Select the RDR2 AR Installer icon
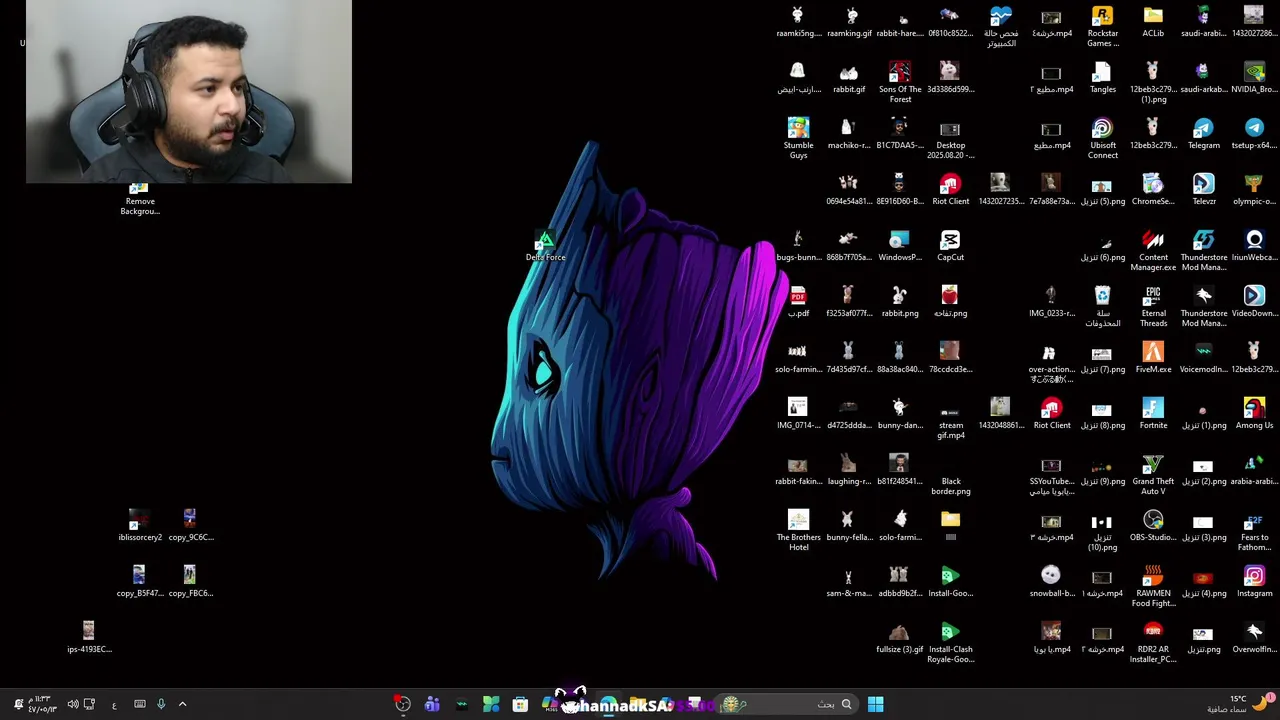 (x=1153, y=642)
